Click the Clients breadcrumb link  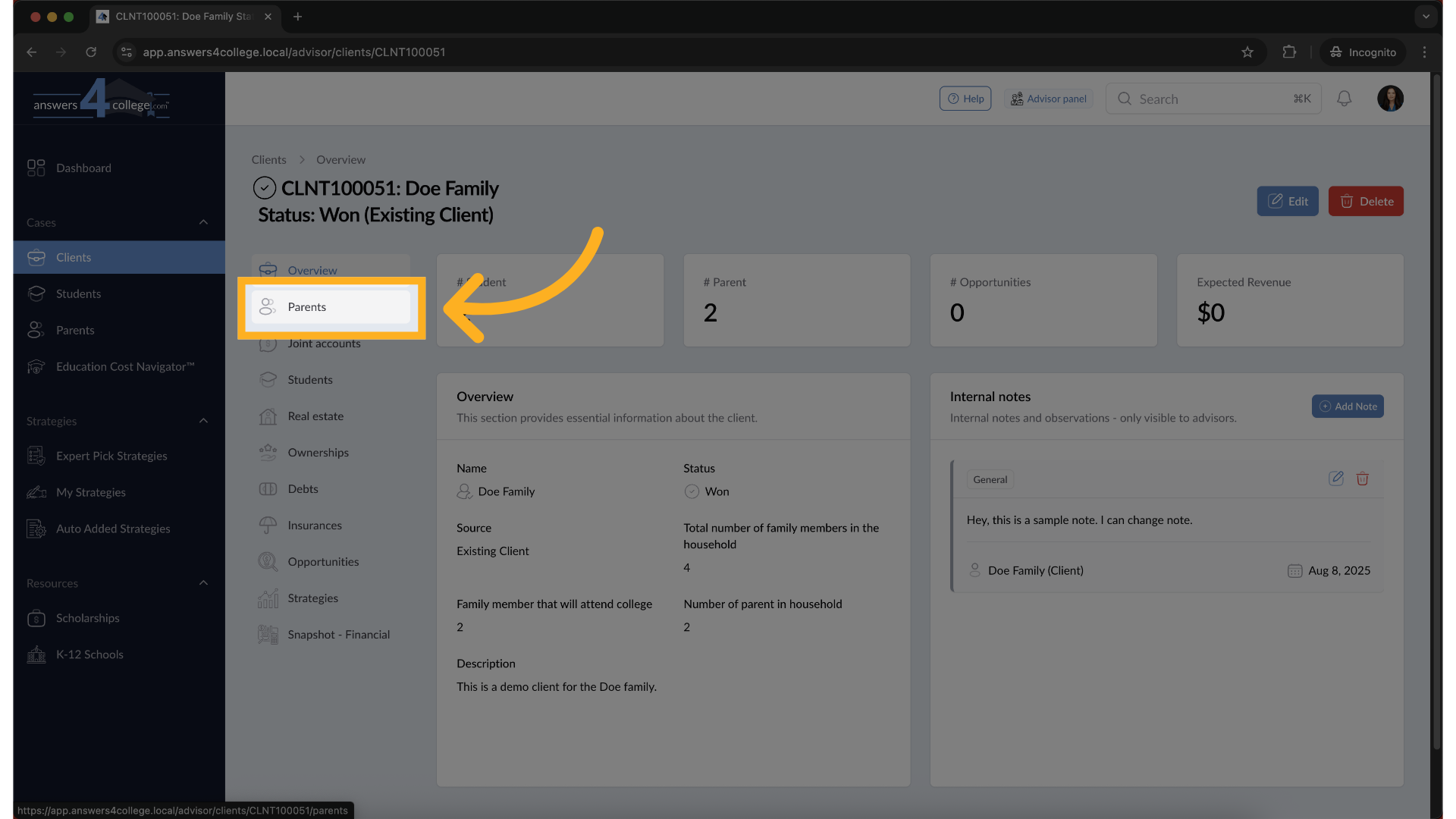point(268,160)
